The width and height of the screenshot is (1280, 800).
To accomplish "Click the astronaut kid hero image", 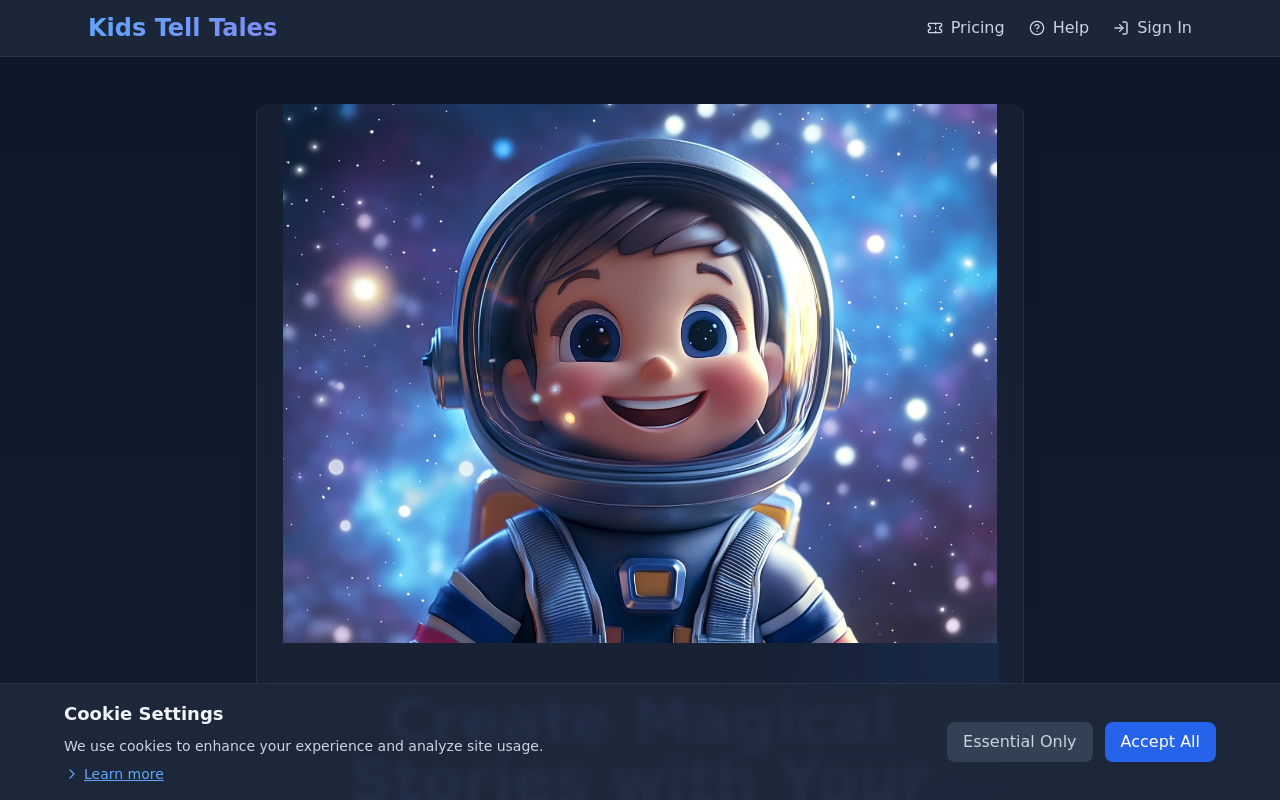I will click(x=640, y=373).
